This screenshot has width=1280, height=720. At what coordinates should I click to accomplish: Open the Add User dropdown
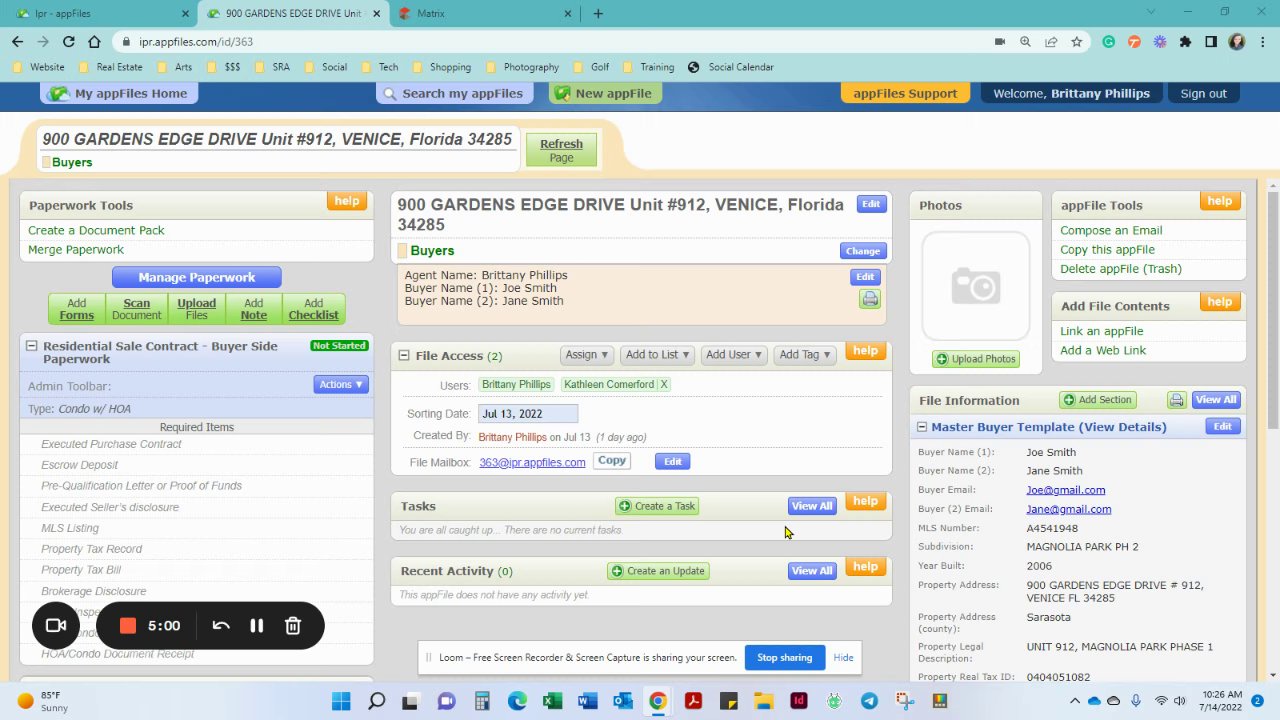point(734,354)
